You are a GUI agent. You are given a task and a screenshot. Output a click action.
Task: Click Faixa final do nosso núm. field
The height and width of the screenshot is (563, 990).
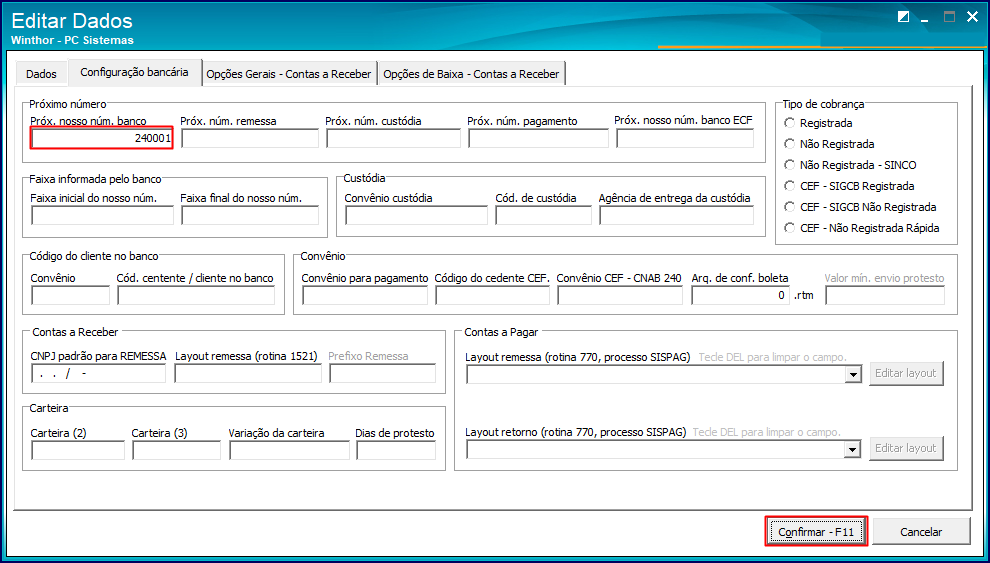click(x=250, y=216)
